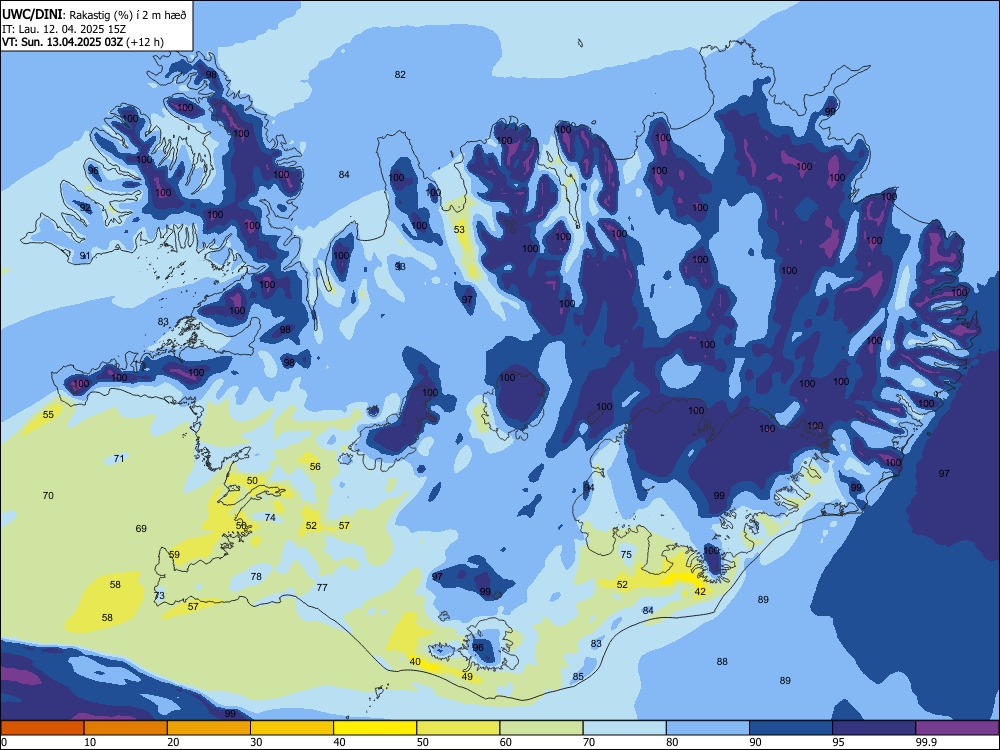Click the map value '53' in the yellow northern valley
This screenshot has width=1000, height=750.
(459, 230)
